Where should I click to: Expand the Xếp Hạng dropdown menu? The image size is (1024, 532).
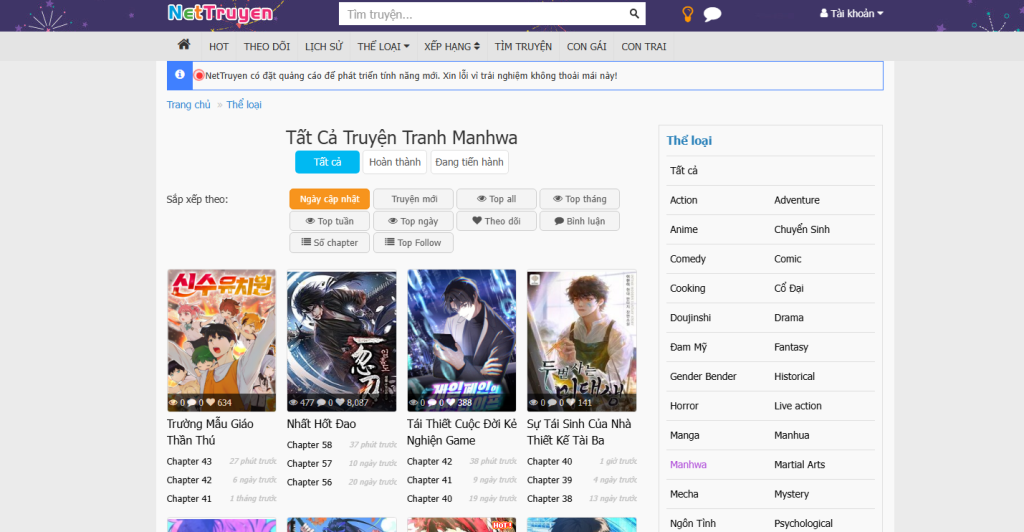coord(451,46)
